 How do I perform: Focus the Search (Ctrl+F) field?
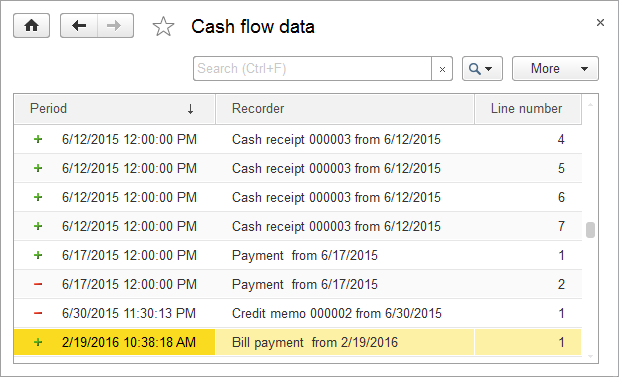point(312,69)
